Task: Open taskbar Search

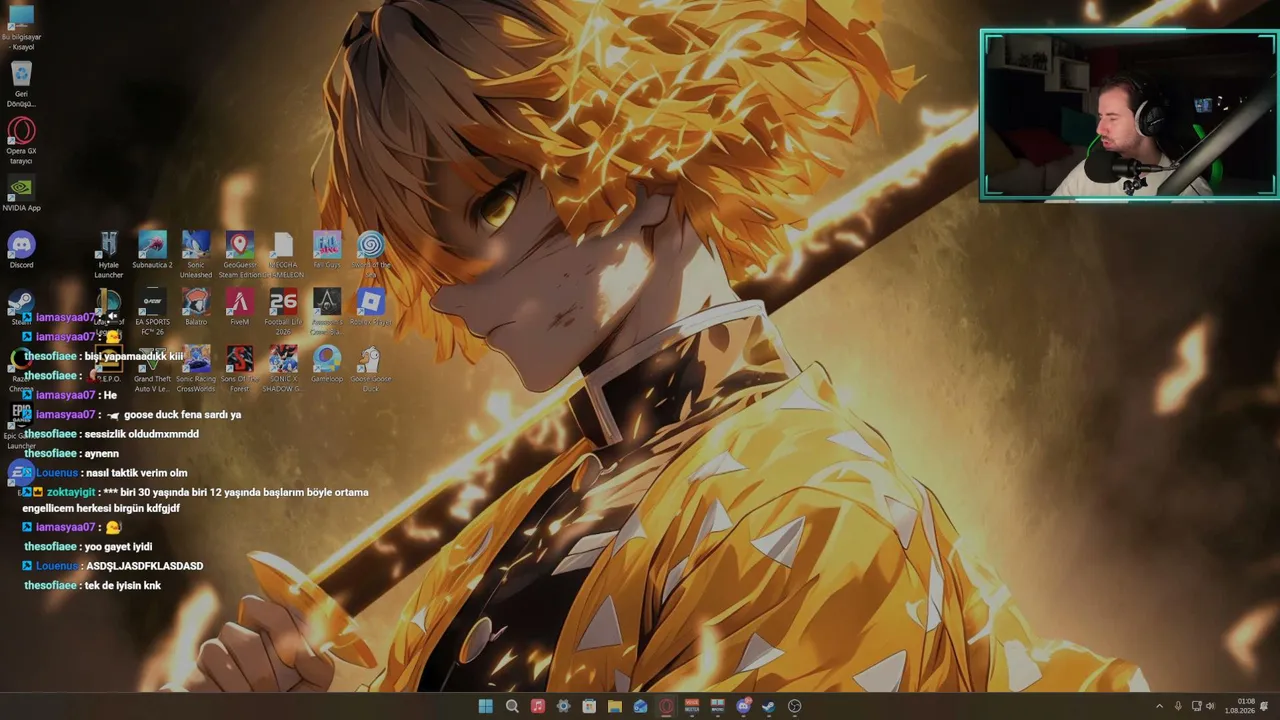Action: pos(512,706)
